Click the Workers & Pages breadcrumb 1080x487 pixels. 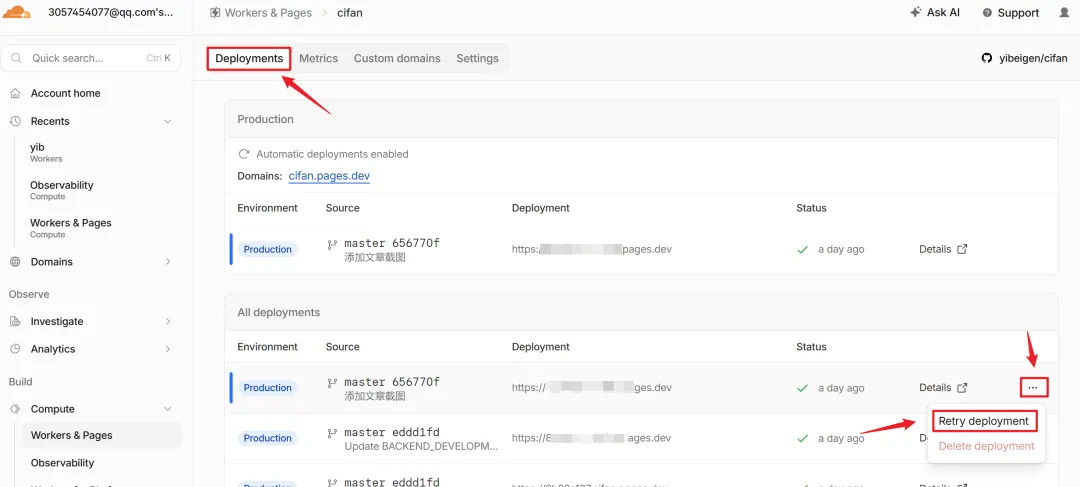pyautogui.click(x=260, y=13)
